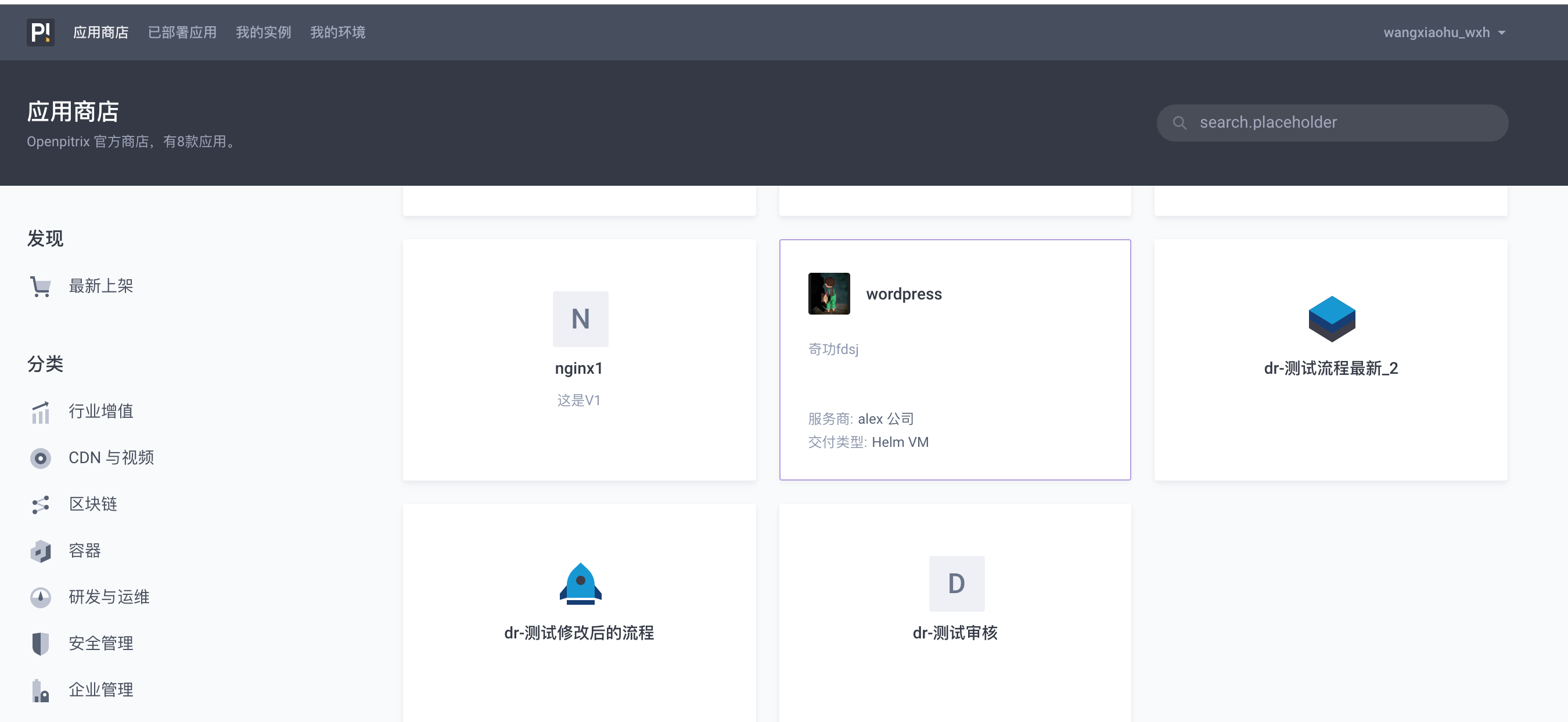Switch to 已部署应用 in top navigation

click(x=181, y=33)
